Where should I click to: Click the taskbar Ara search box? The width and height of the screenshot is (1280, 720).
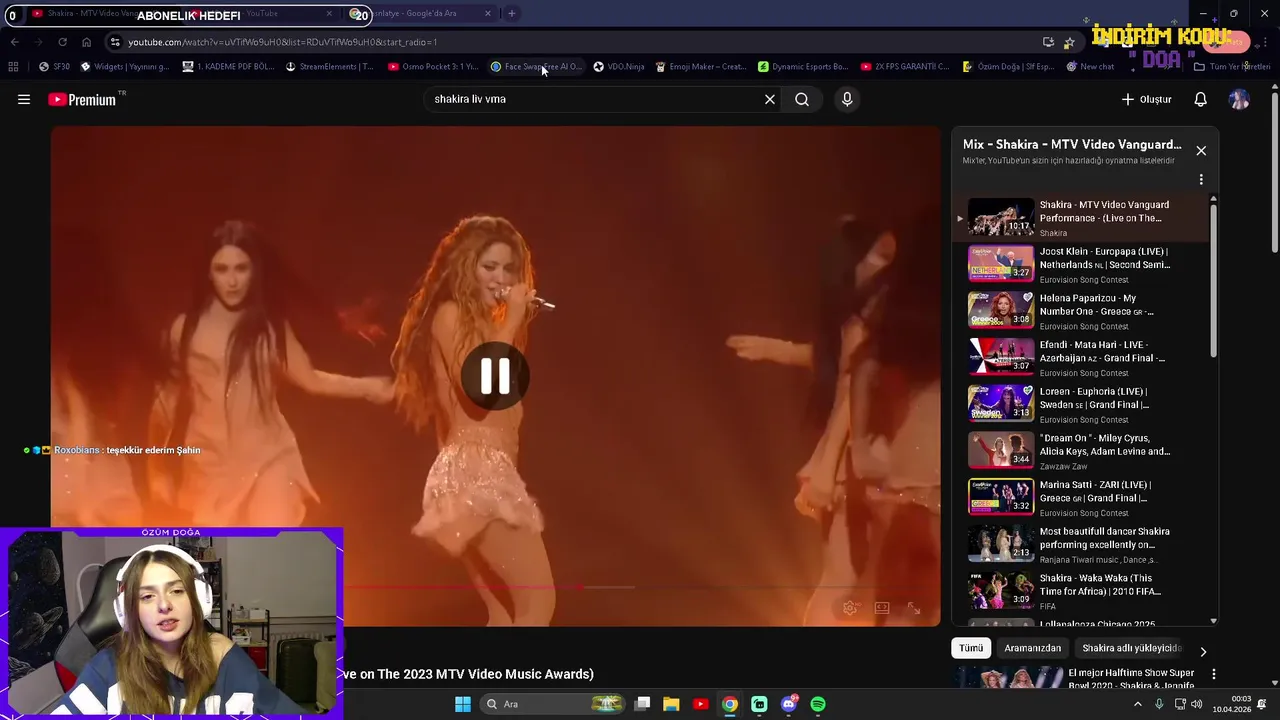coord(553,704)
